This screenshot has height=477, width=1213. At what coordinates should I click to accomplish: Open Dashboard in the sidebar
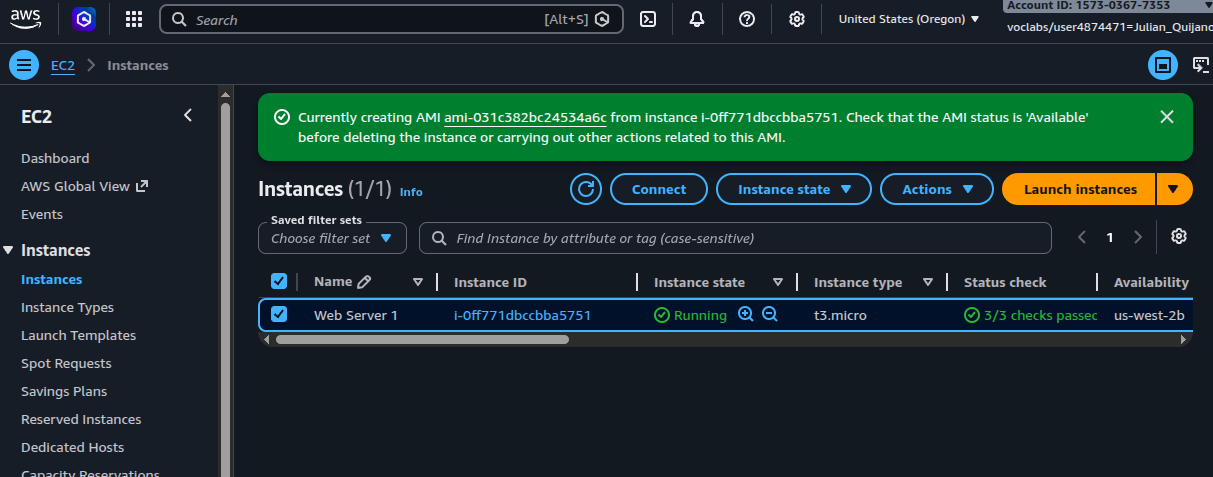pos(55,158)
